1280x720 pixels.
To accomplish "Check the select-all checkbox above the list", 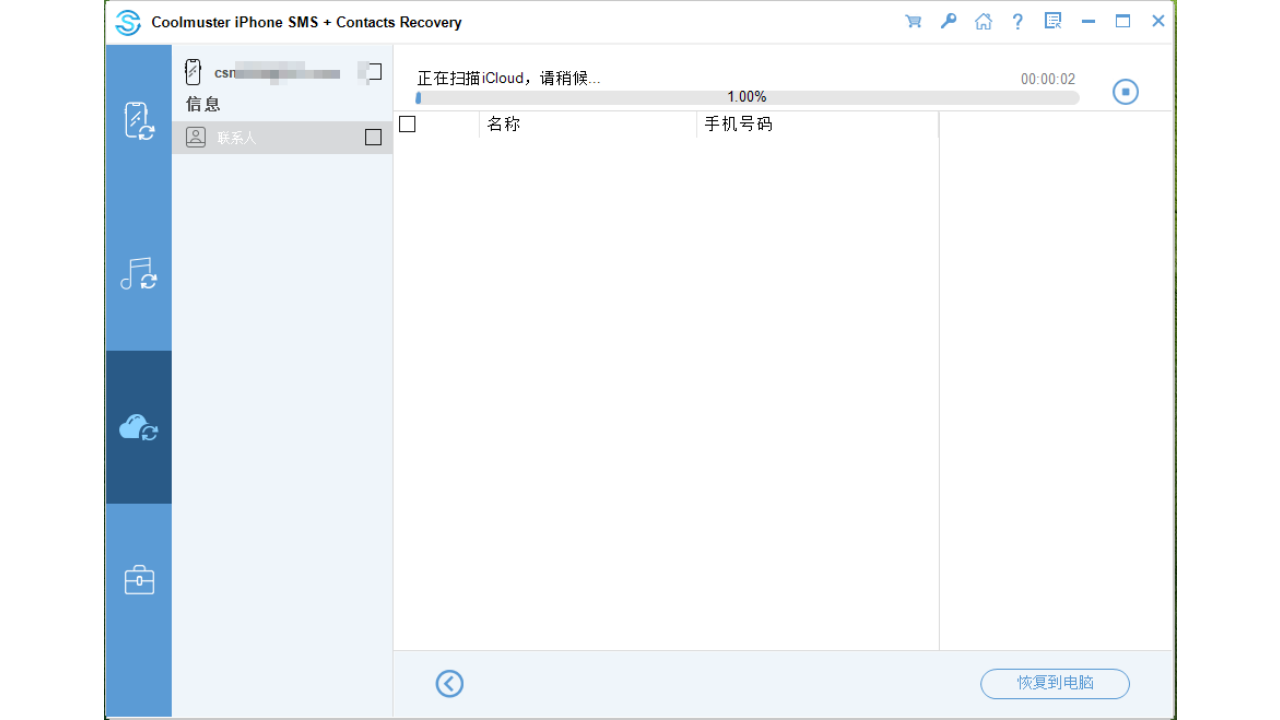I will pos(406,123).
